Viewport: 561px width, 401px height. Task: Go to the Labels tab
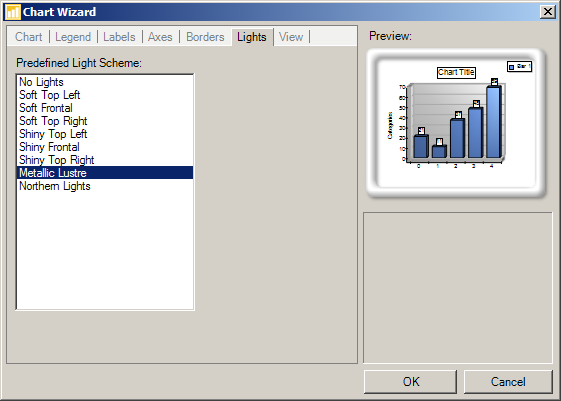point(119,37)
